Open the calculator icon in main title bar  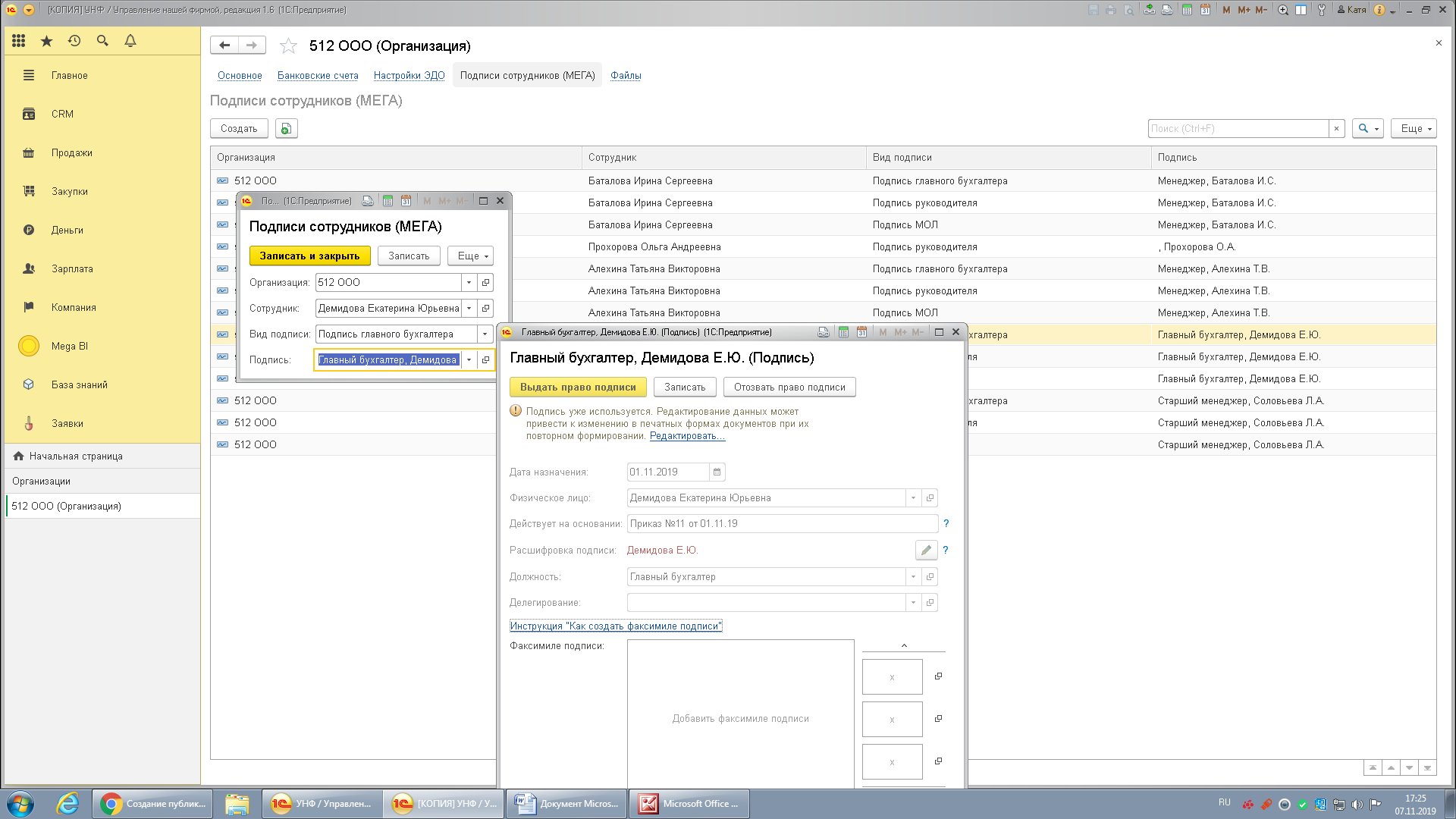click(x=1187, y=10)
